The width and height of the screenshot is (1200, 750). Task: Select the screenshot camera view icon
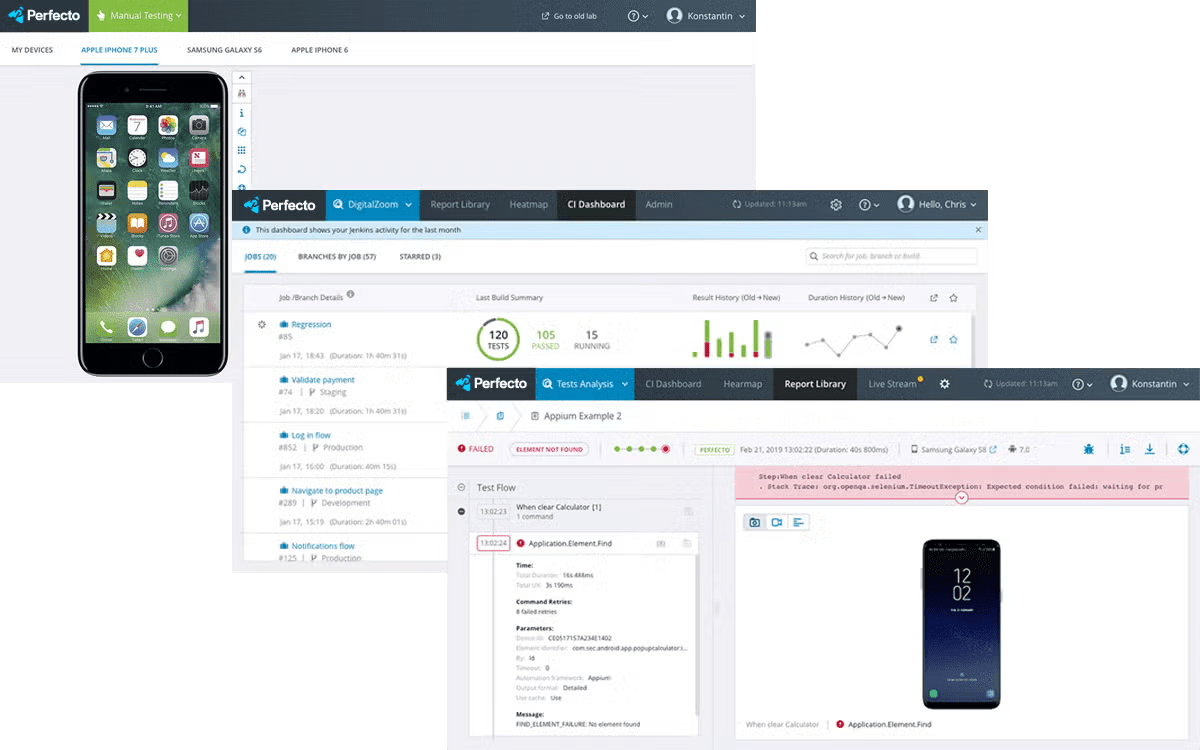point(755,522)
